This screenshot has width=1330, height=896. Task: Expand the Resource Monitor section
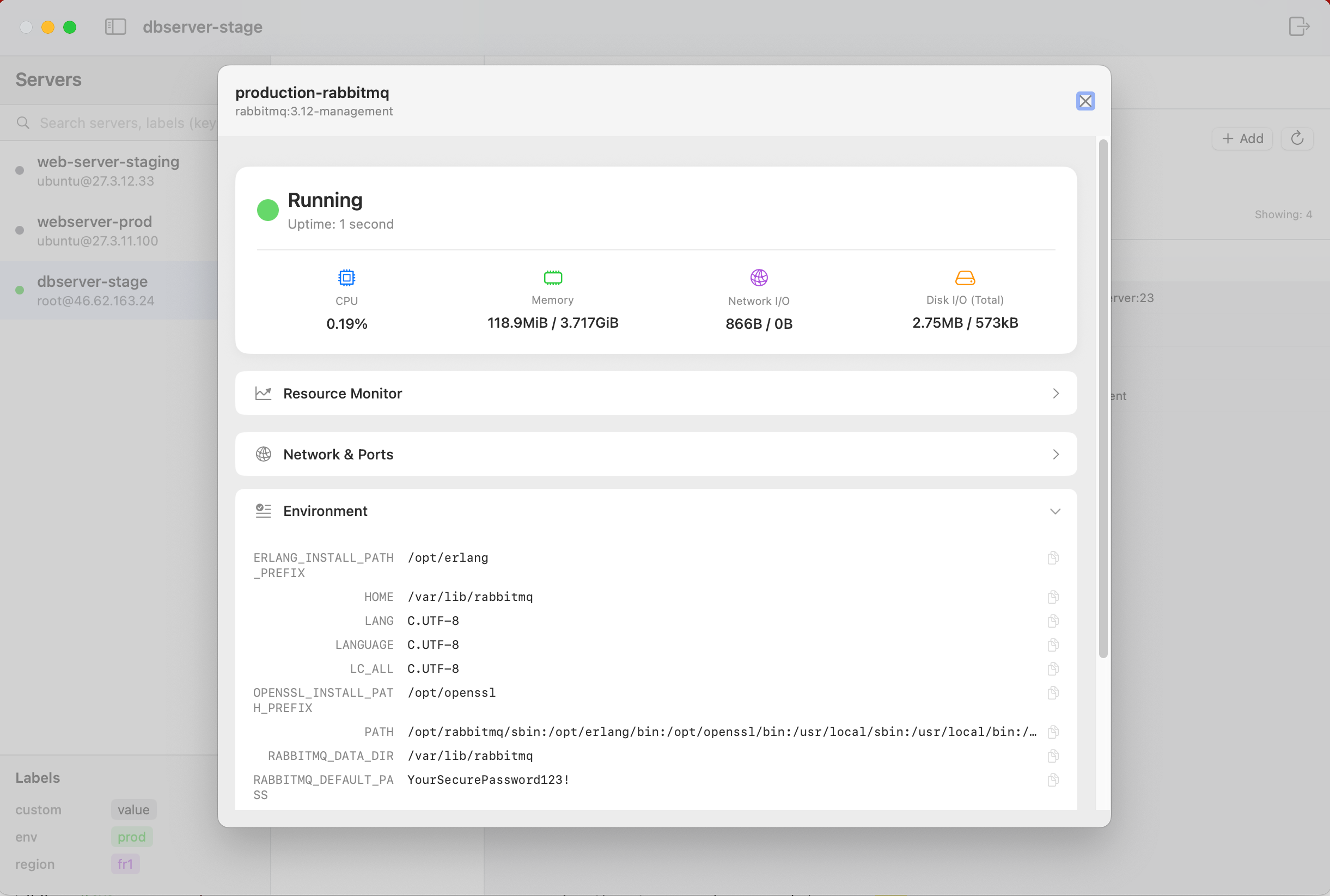pyautogui.click(x=656, y=393)
